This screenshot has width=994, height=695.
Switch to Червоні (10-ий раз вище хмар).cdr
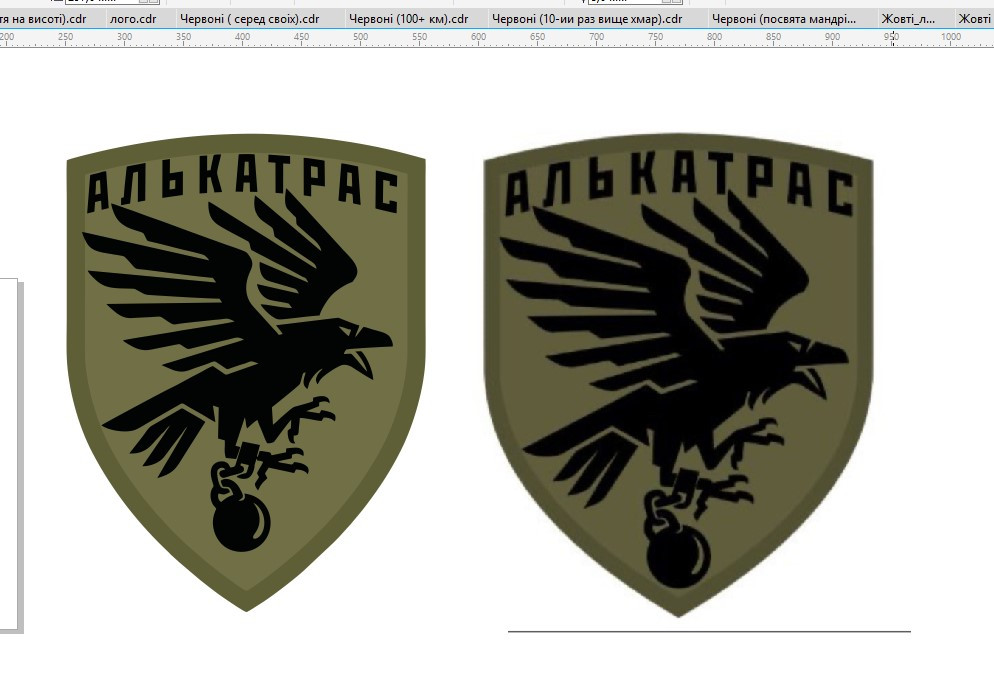[x=587, y=19]
